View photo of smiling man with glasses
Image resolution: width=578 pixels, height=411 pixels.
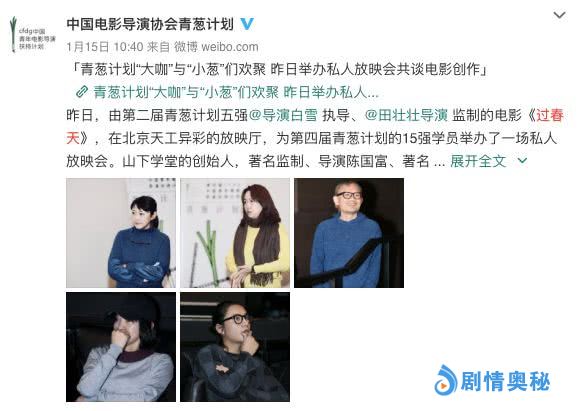(349, 233)
